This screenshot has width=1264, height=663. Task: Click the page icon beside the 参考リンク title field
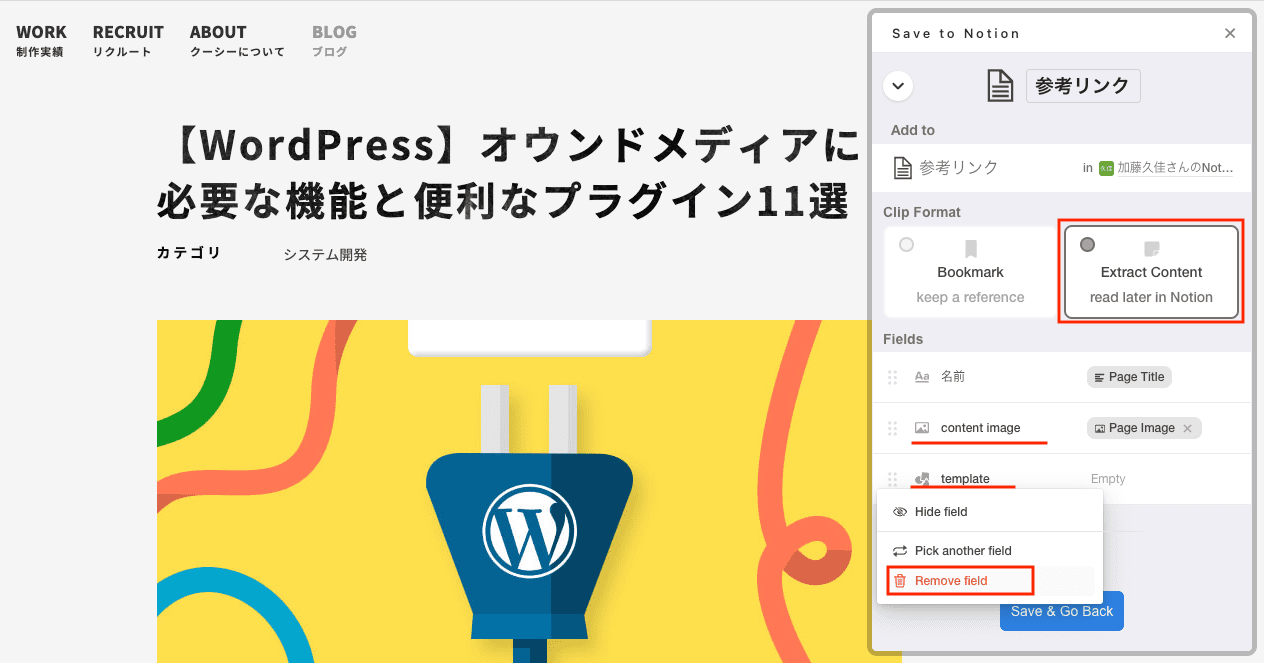1000,86
